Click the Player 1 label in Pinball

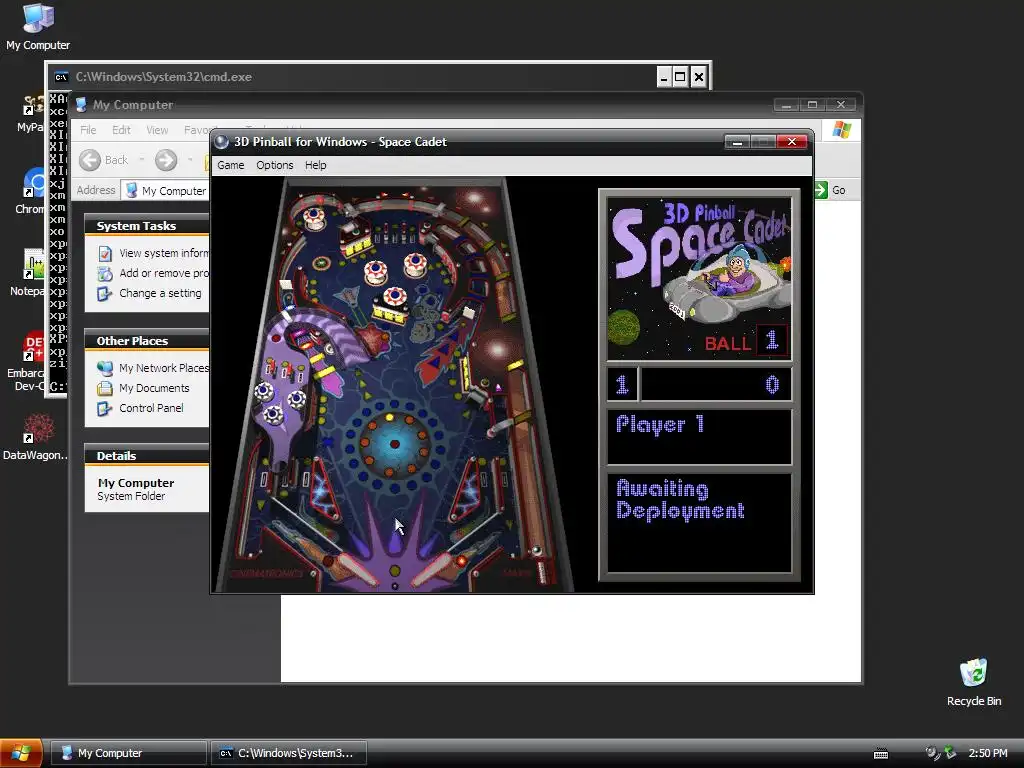[x=660, y=424]
